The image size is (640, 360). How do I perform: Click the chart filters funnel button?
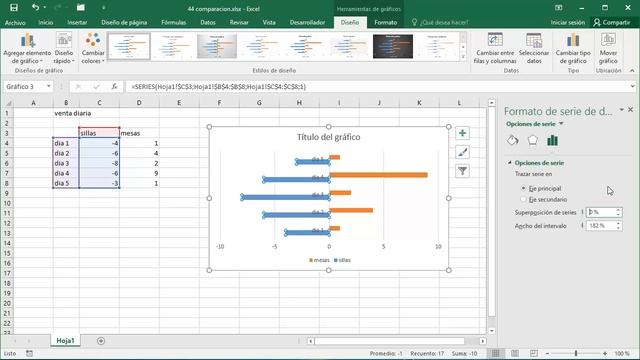(x=462, y=171)
